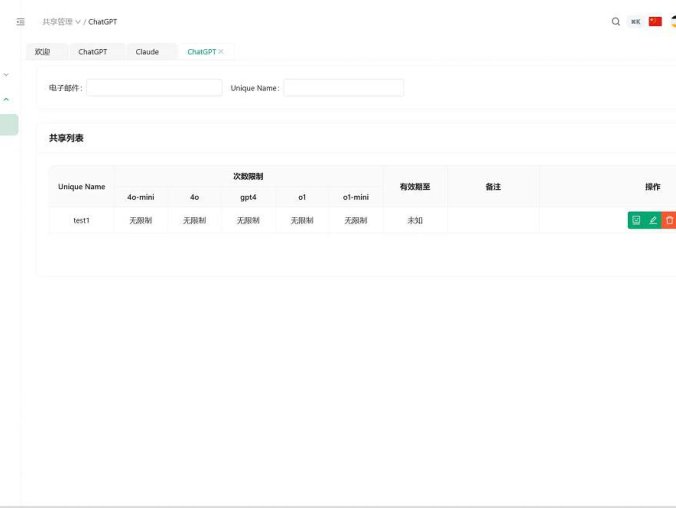This screenshot has width=676, height=508.
Task: Delete the test1 row with trash icon
Action: click(x=669, y=220)
